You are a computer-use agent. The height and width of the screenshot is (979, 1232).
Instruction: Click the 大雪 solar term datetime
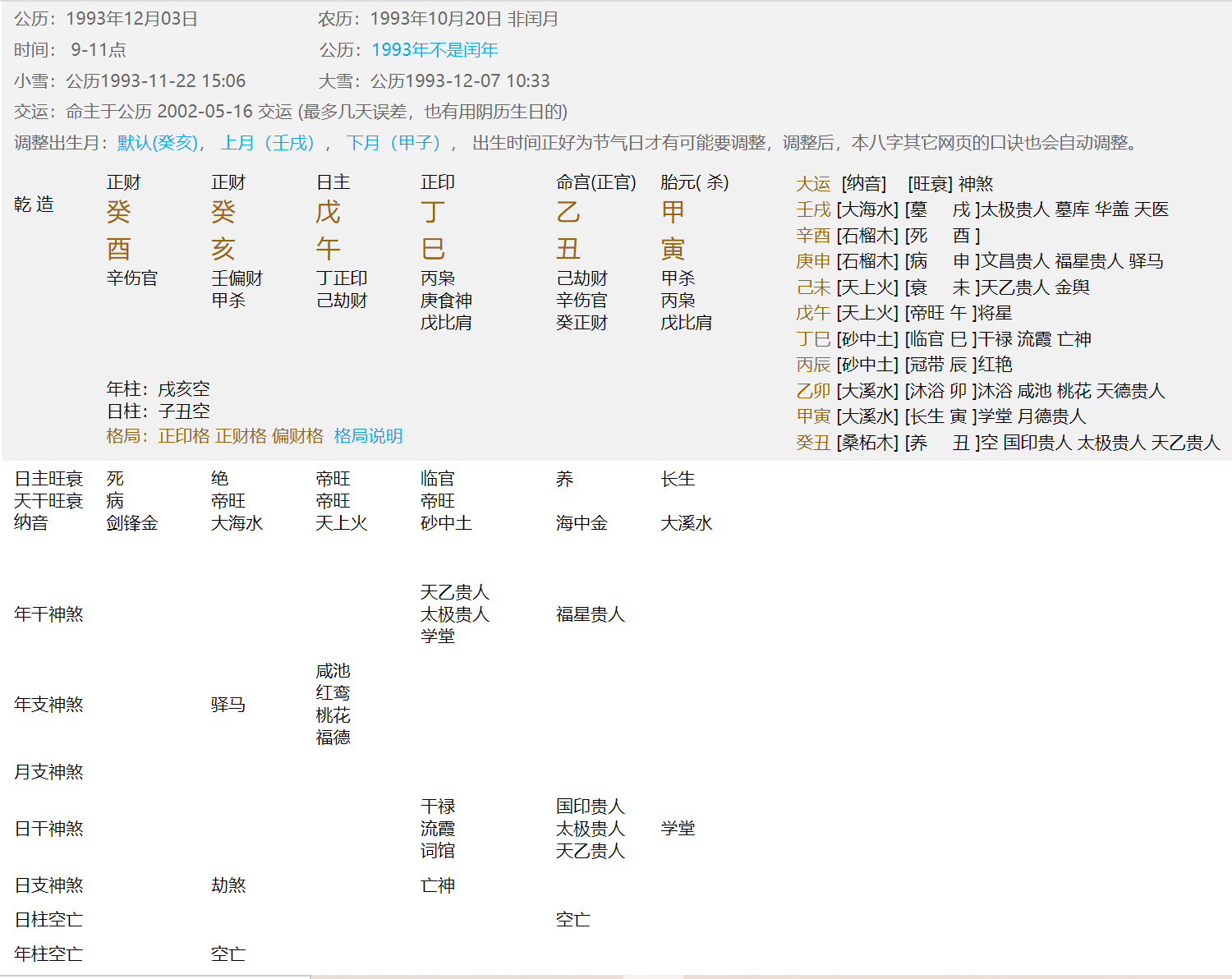(434, 81)
